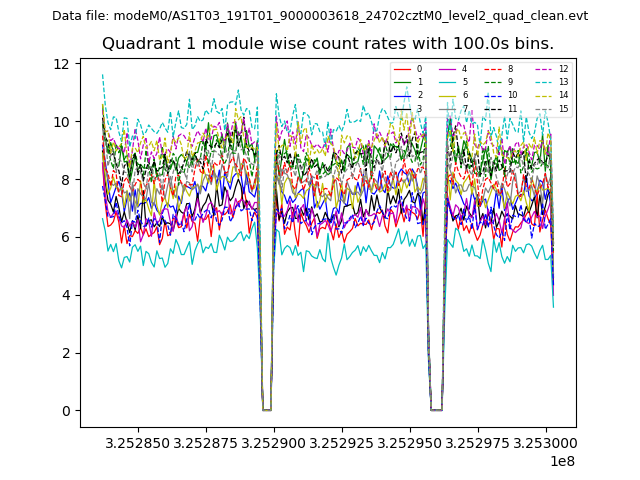Click the x-axis tick label 3.252850
The height and width of the screenshot is (480, 640).
pyautogui.click(x=137, y=441)
